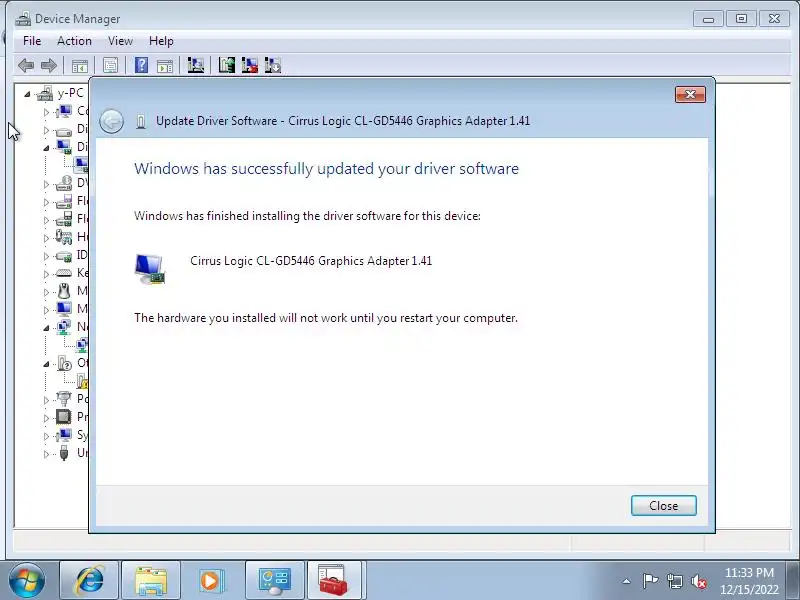Minimize the Device Manager window

tap(709, 19)
